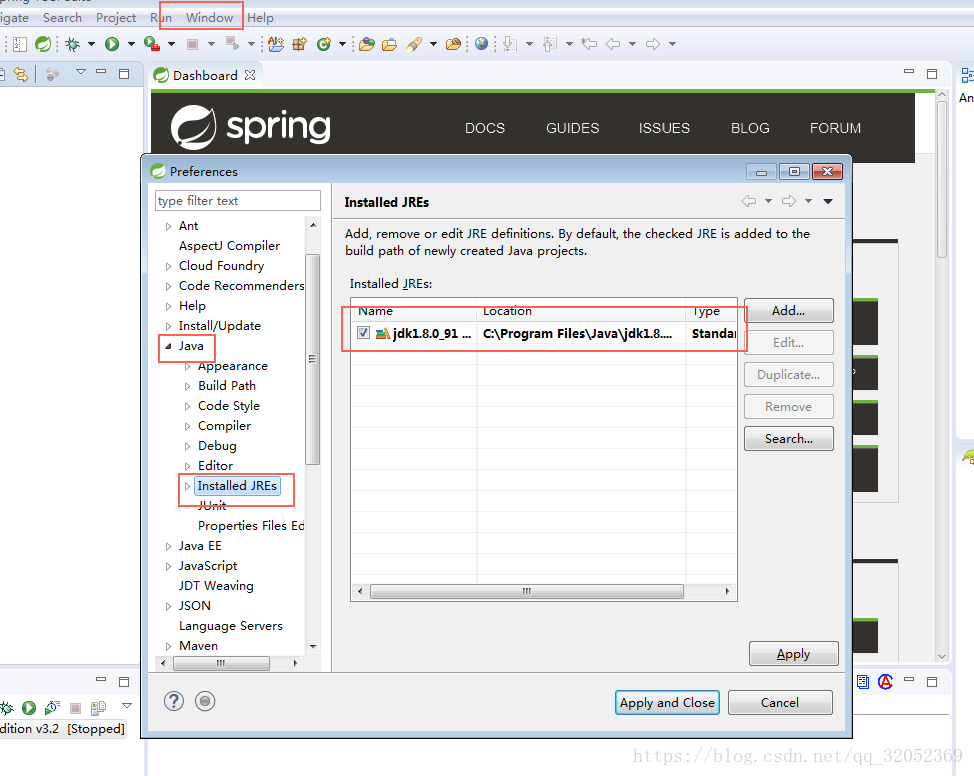Viewport: 974px width, 776px height.
Task: Select the Language Servers tree item
Action: coord(230,626)
